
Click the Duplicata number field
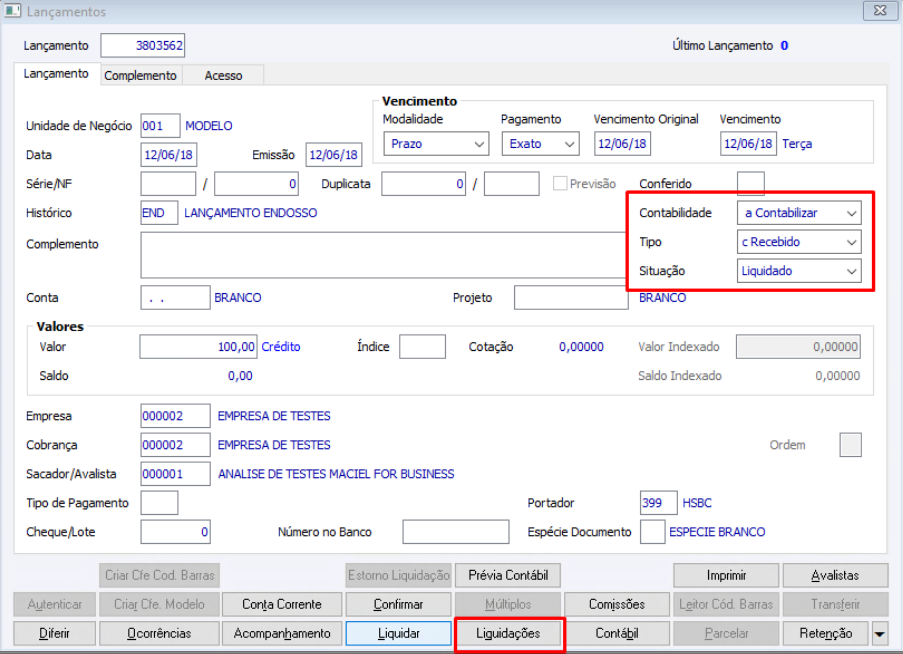(423, 184)
